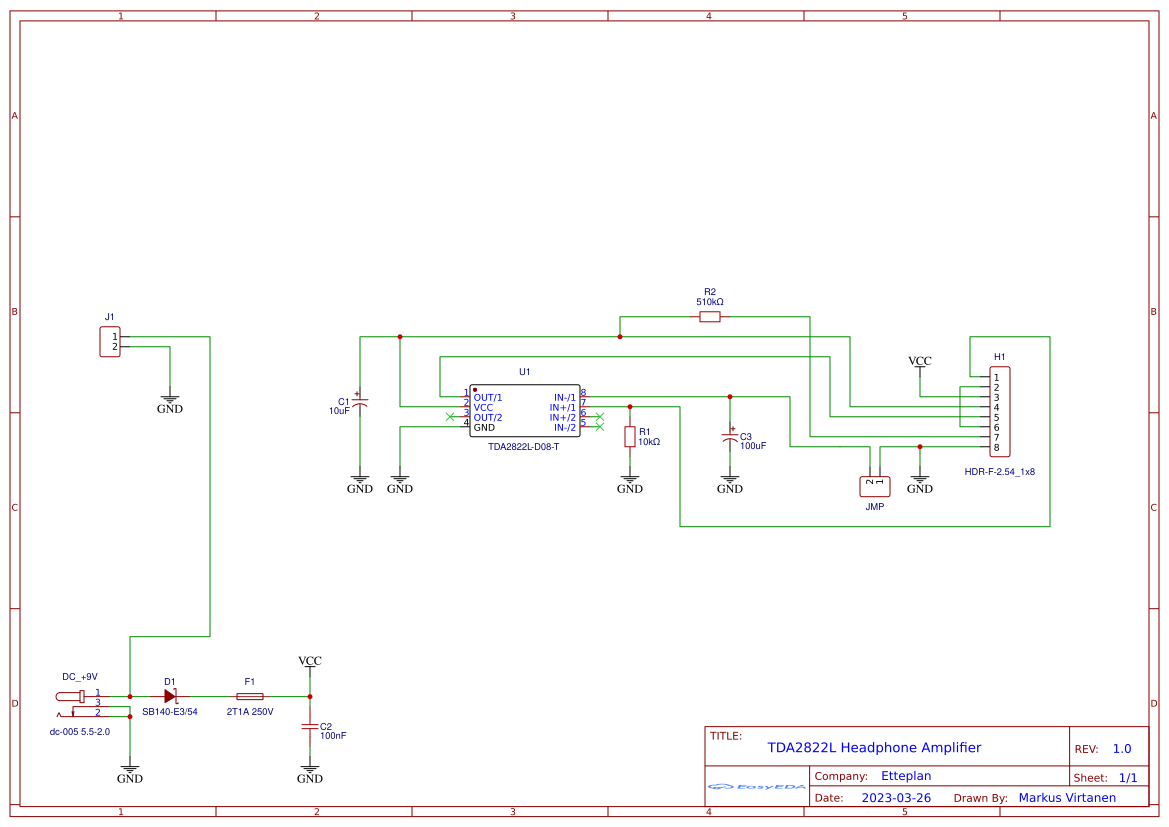The width and height of the screenshot is (1169, 827).
Task: Click the junction dot above resistor R1
Action: (630, 407)
